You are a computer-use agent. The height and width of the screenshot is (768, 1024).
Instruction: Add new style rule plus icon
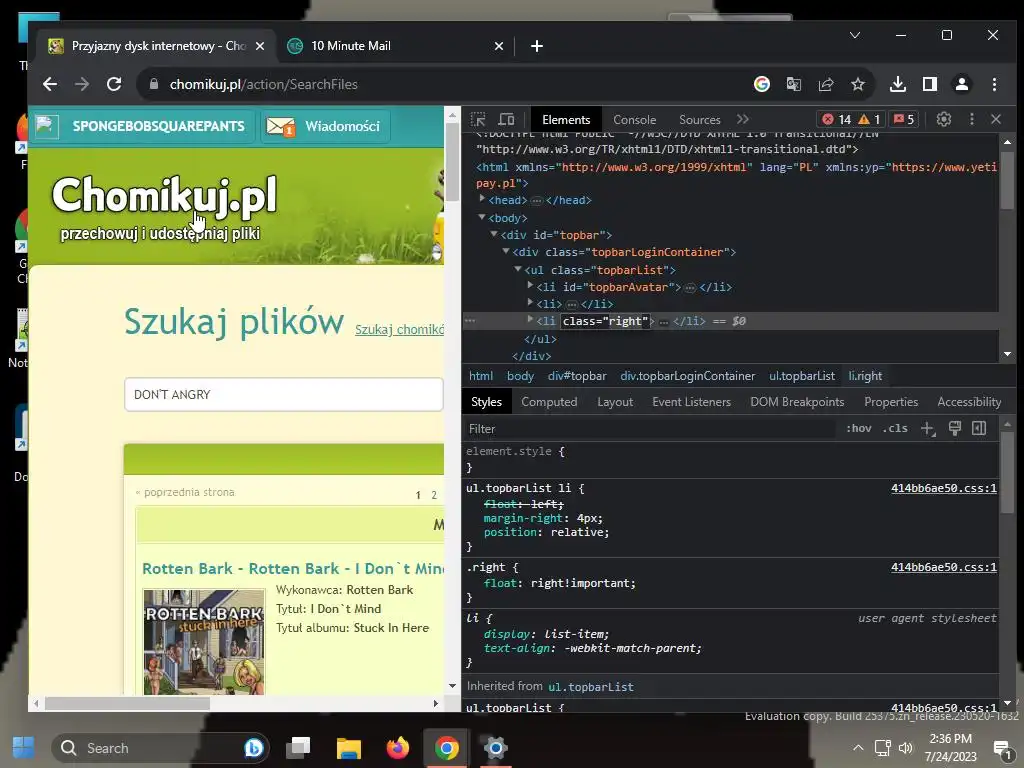pyautogui.click(x=928, y=428)
